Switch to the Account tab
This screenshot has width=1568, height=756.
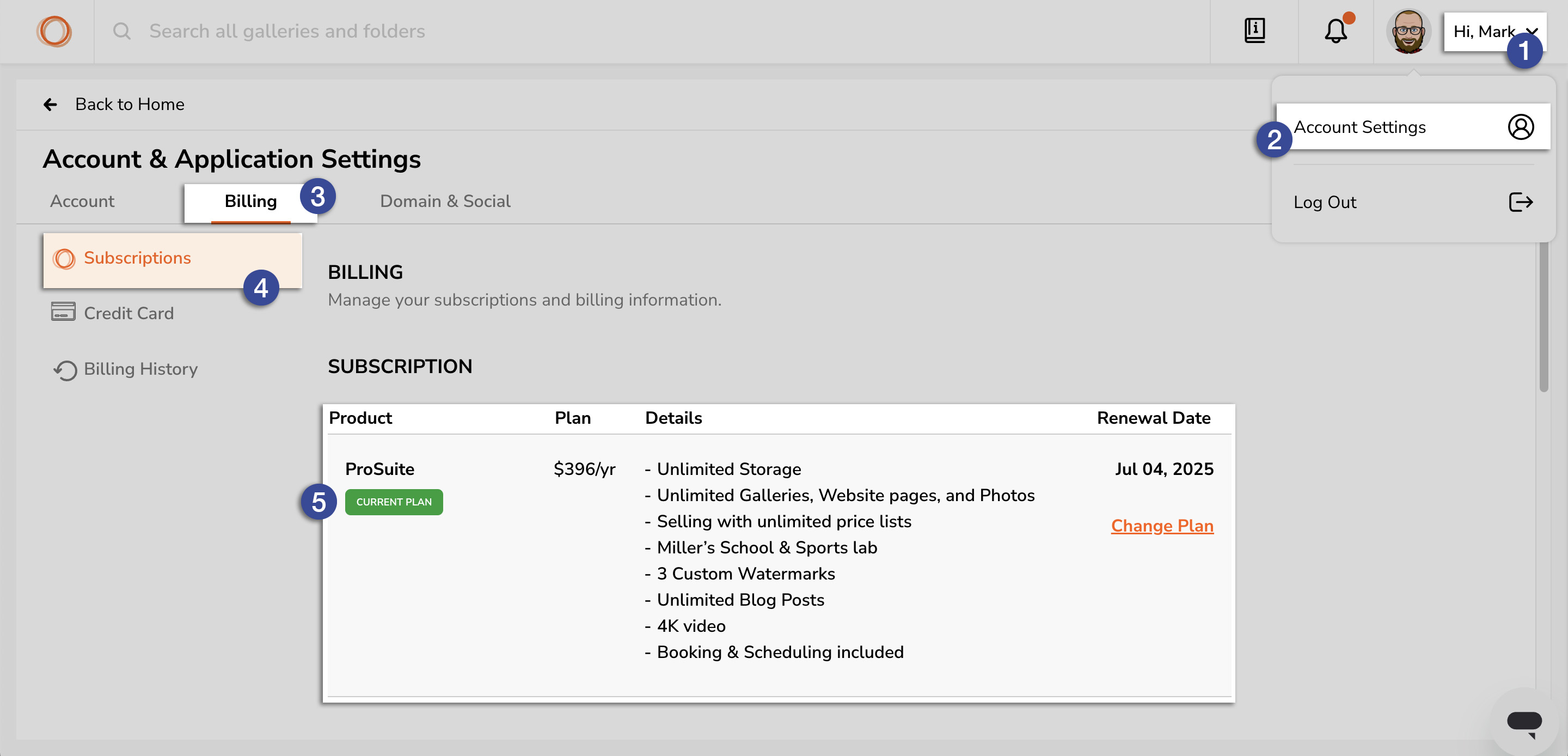pos(82,202)
